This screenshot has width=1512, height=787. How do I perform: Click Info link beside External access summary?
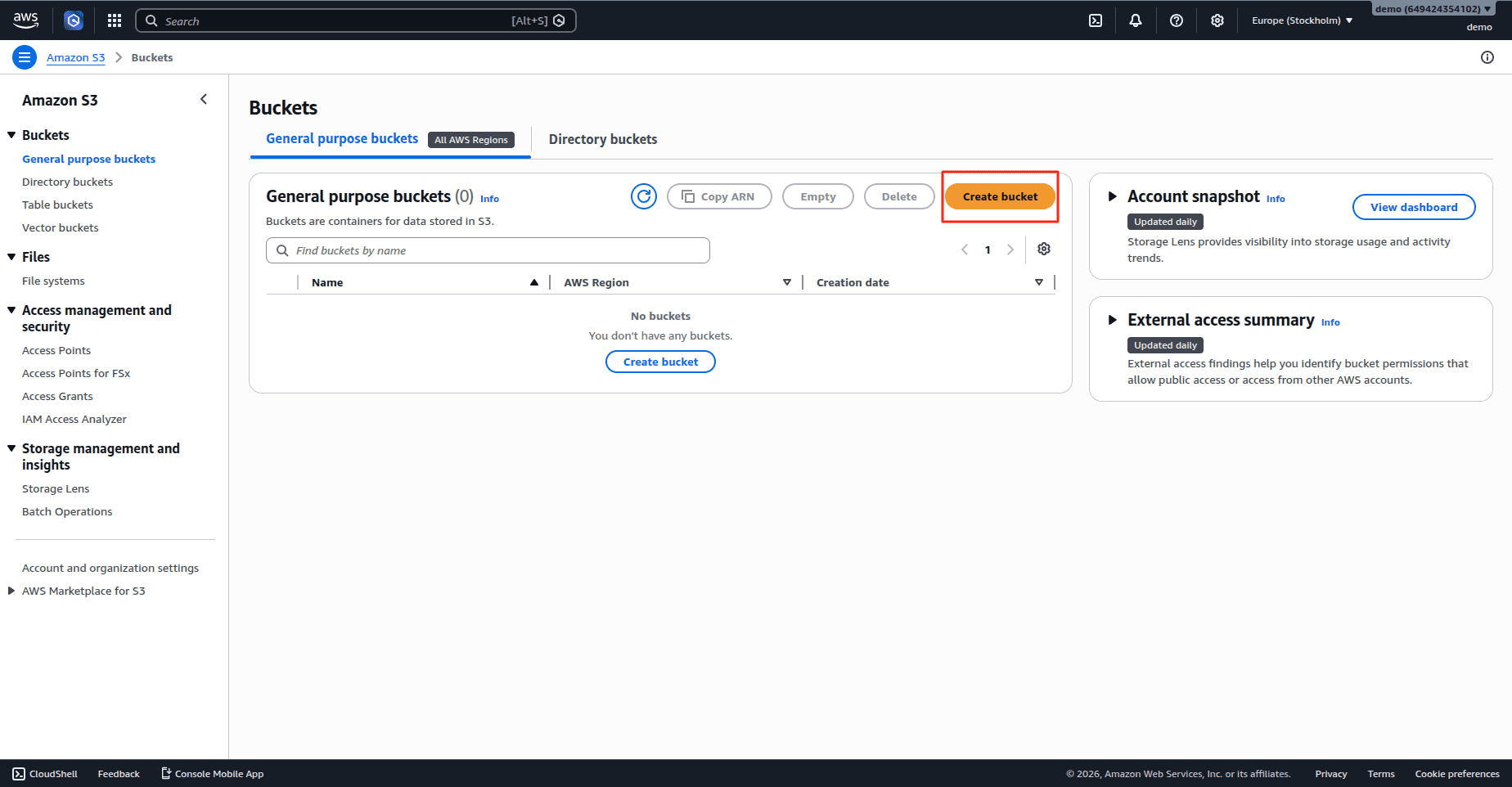[1330, 322]
